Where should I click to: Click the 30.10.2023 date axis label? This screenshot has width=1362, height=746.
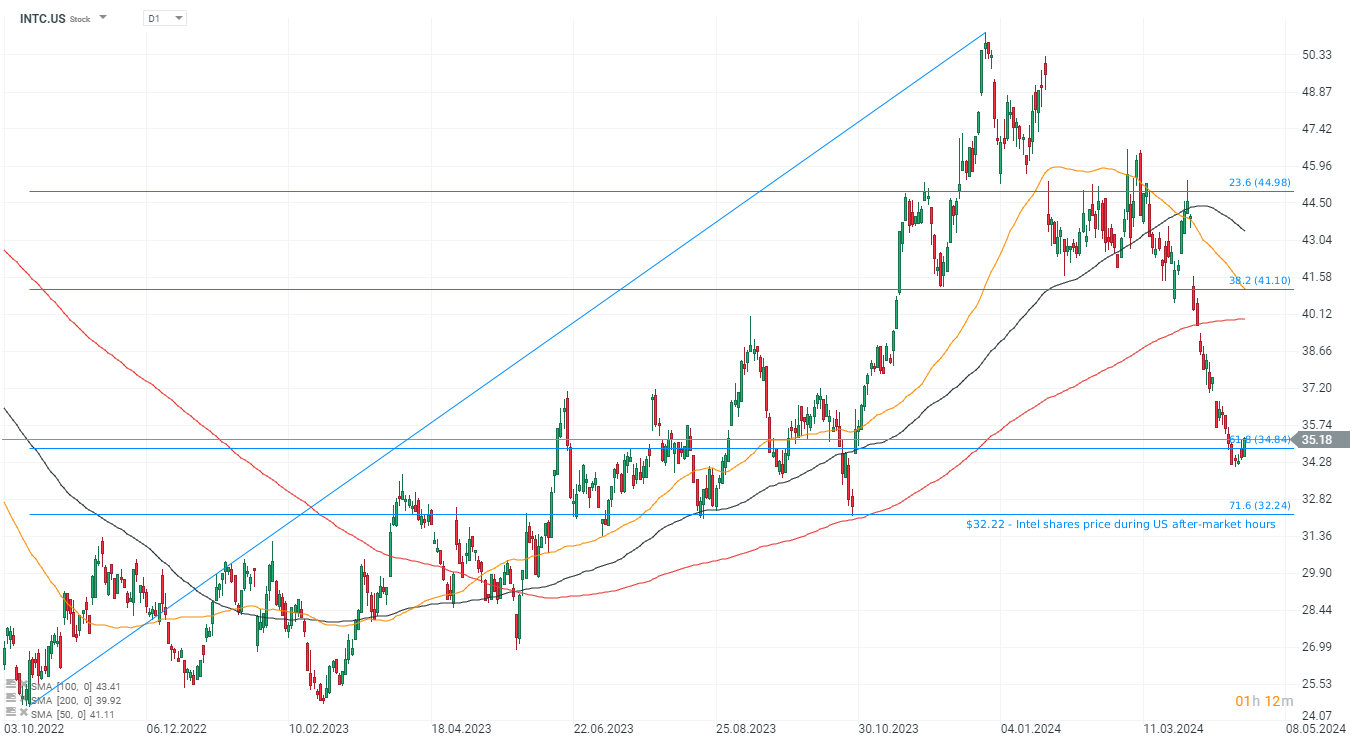pos(891,728)
